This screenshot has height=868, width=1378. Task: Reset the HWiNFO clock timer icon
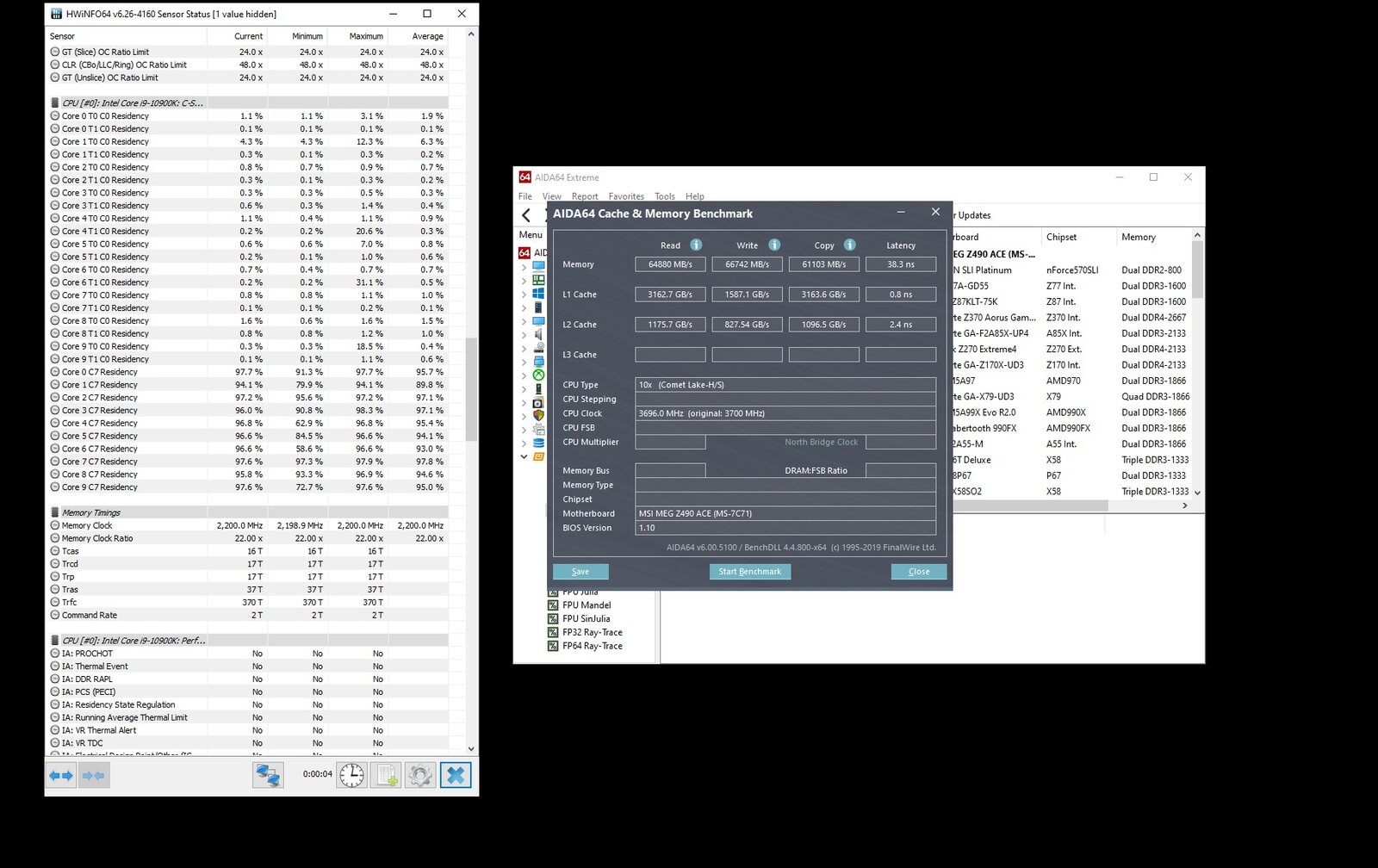tap(351, 775)
